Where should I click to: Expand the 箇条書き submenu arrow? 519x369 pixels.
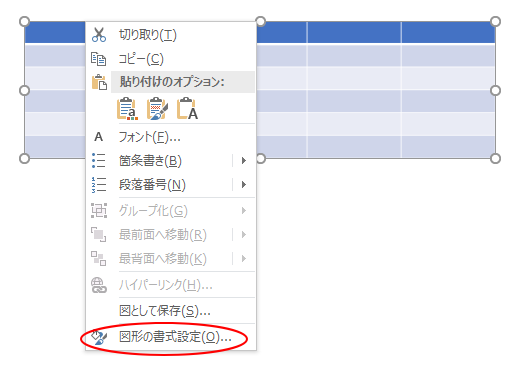pyautogui.click(x=244, y=161)
